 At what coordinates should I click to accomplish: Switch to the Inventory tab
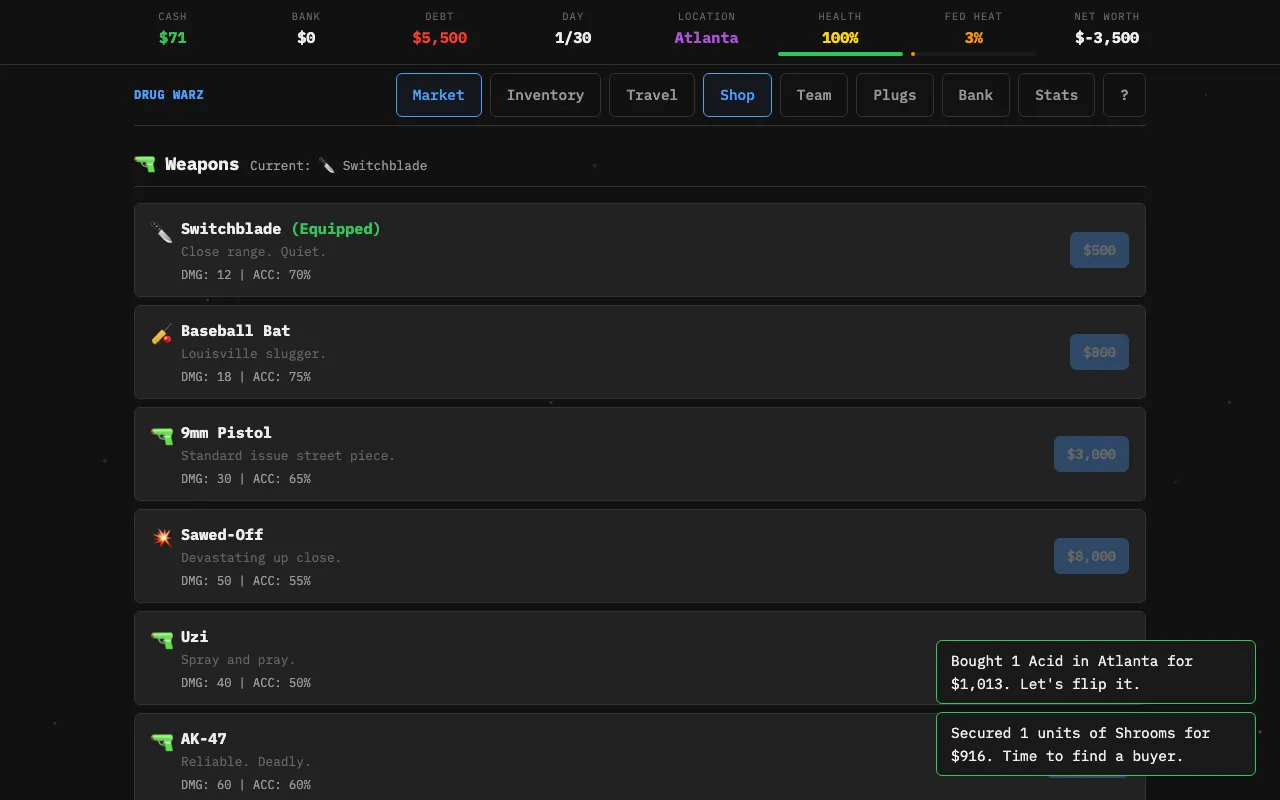point(545,95)
